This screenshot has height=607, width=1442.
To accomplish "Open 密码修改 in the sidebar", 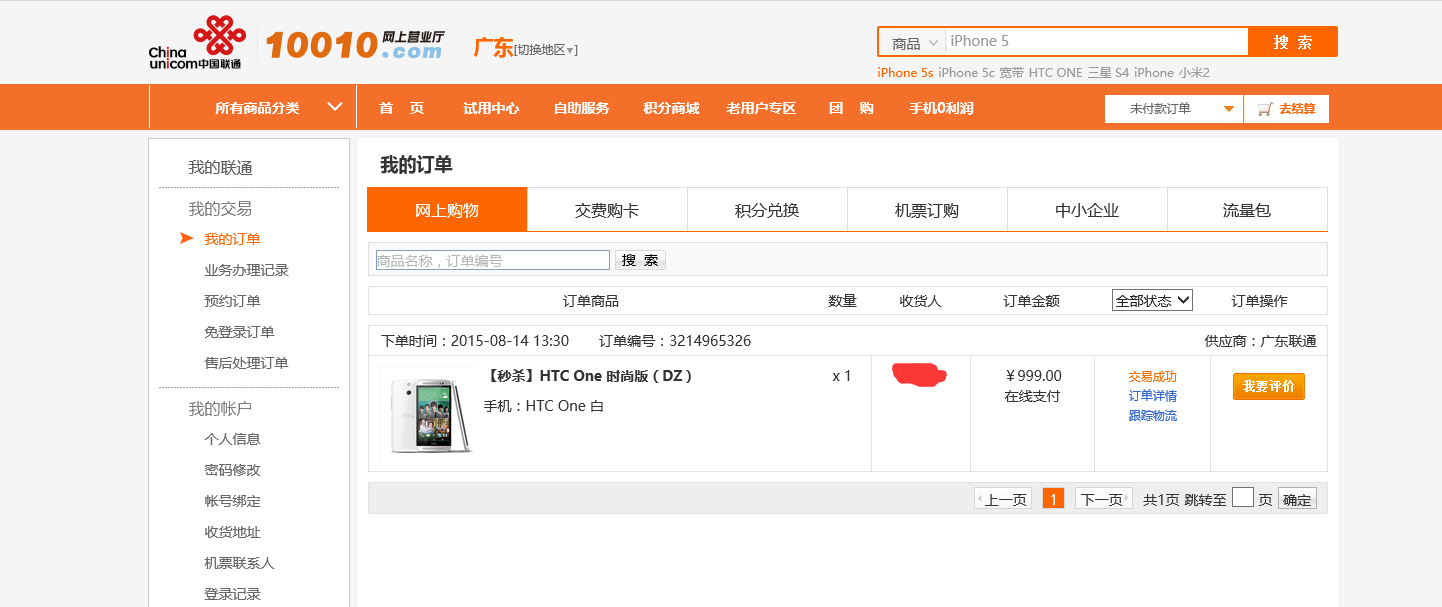I will pyautogui.click(x=232, y=470).
